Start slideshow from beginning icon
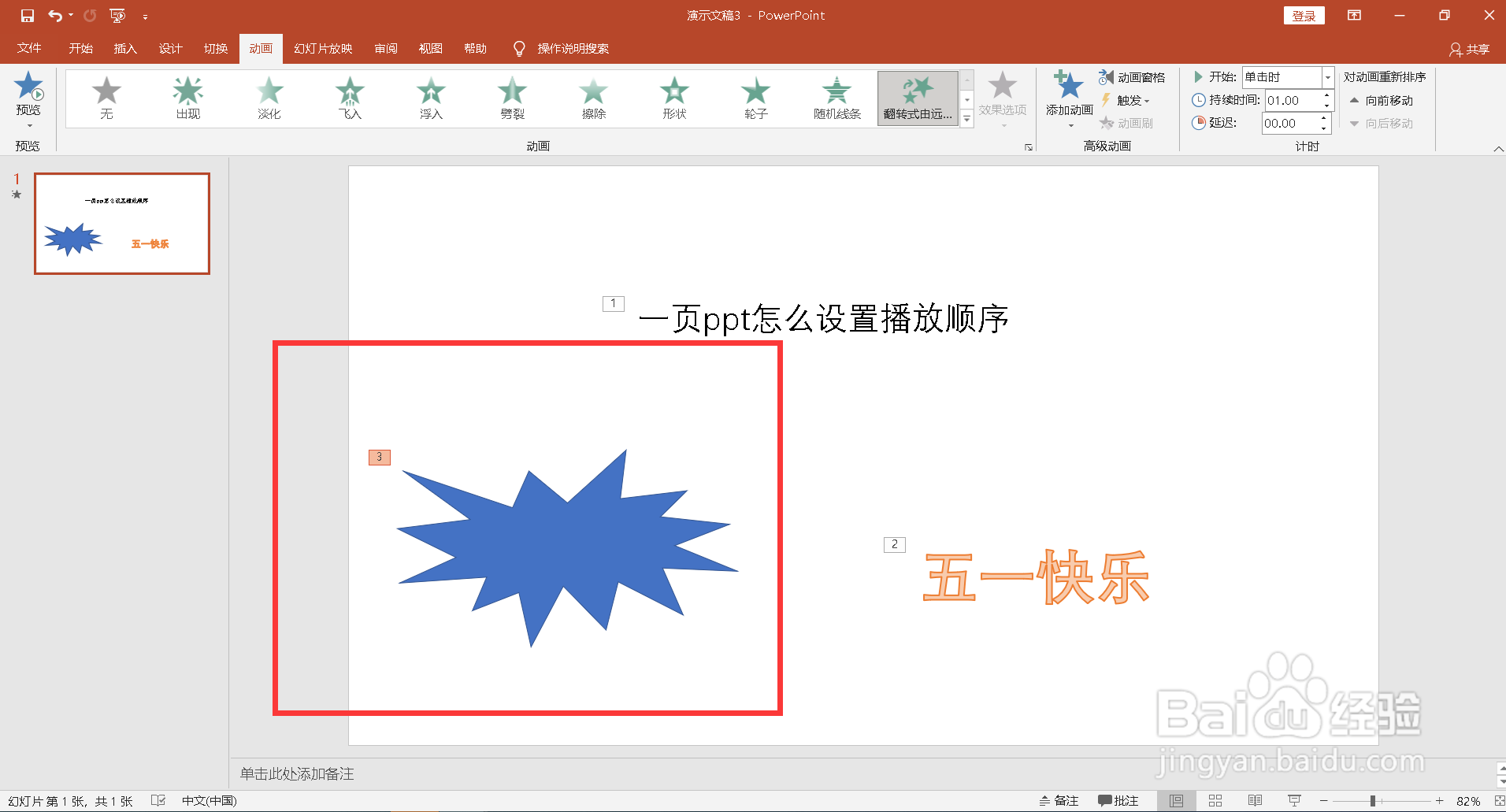This screenshot has width=1506, height=812. click(x=117, y=16)
